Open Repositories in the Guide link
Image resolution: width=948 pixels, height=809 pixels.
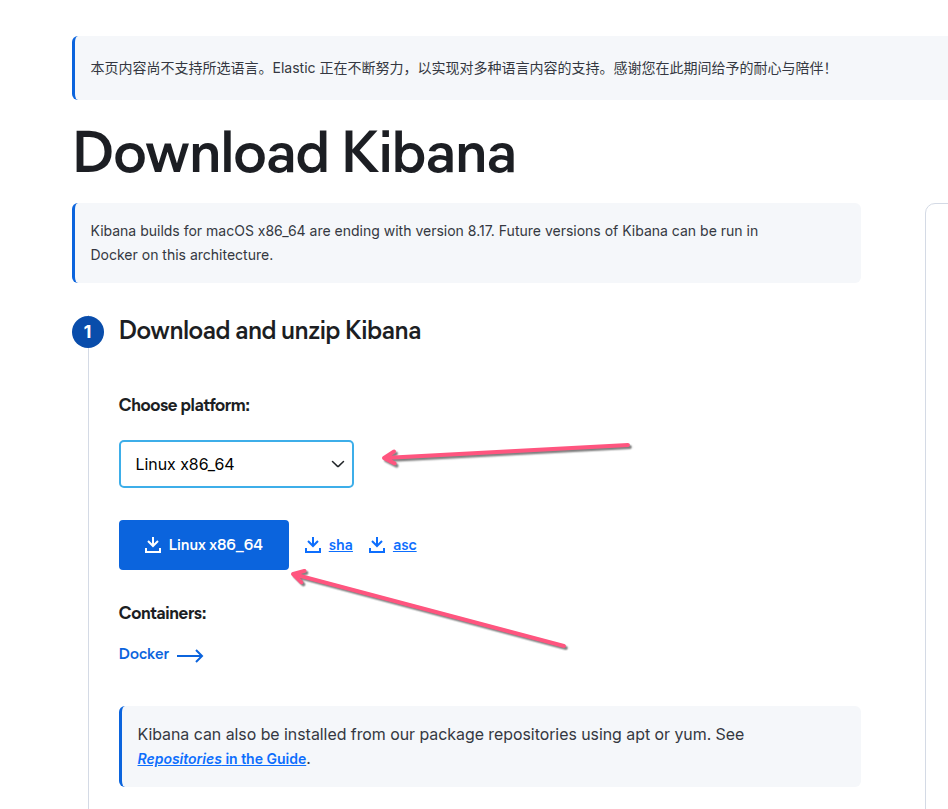click(x=222, y=759)
